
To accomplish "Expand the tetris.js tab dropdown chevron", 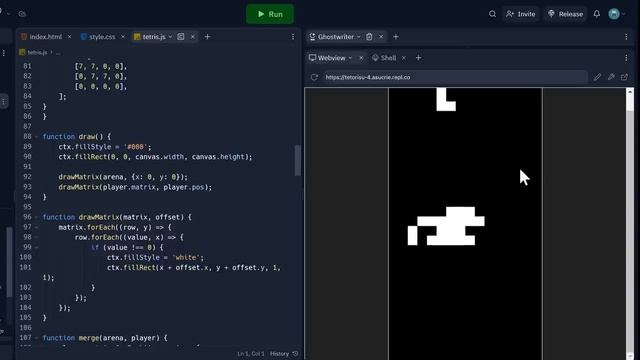I will click(170, 37).
